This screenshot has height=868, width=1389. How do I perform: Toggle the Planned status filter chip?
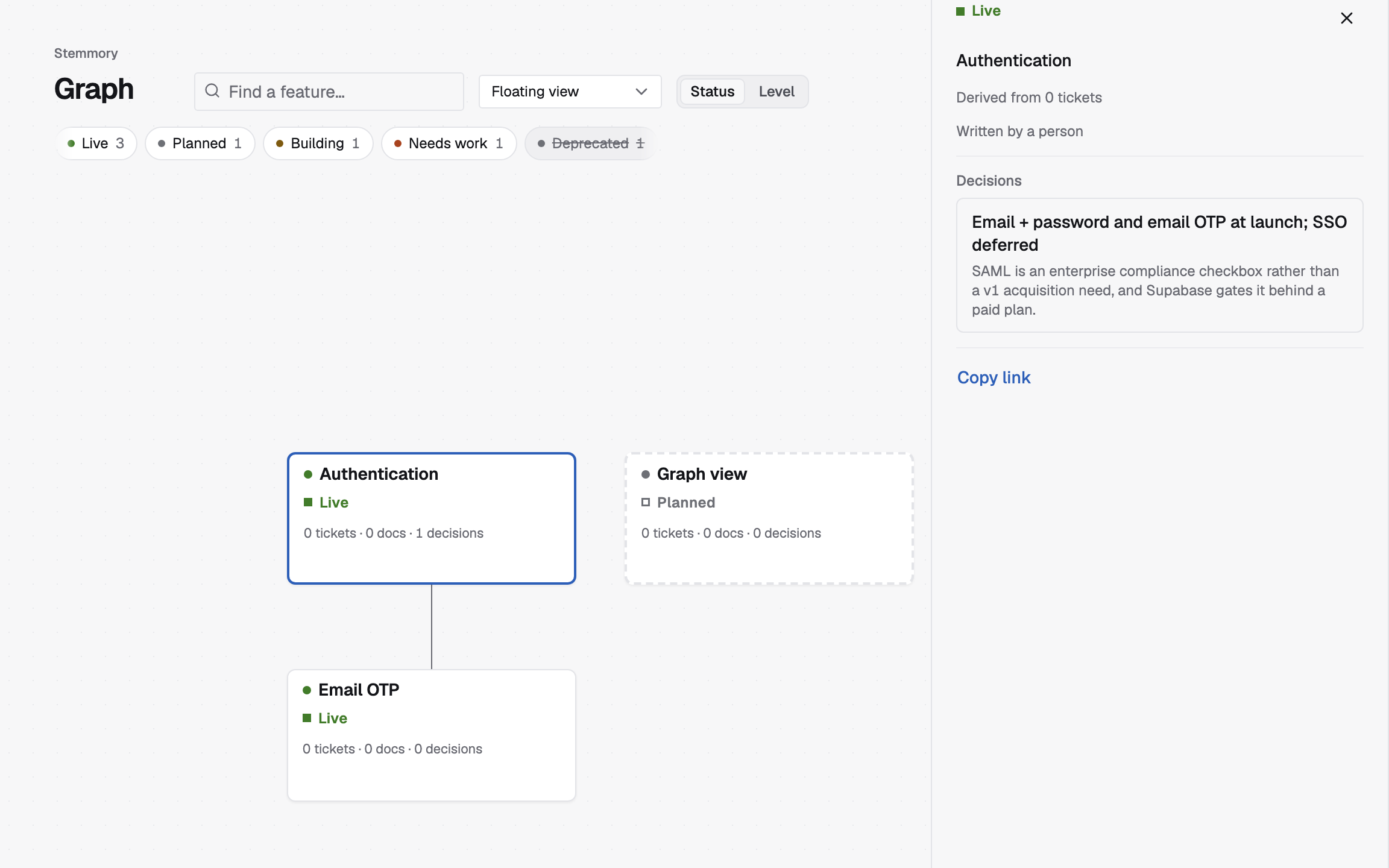coord(200,143)
